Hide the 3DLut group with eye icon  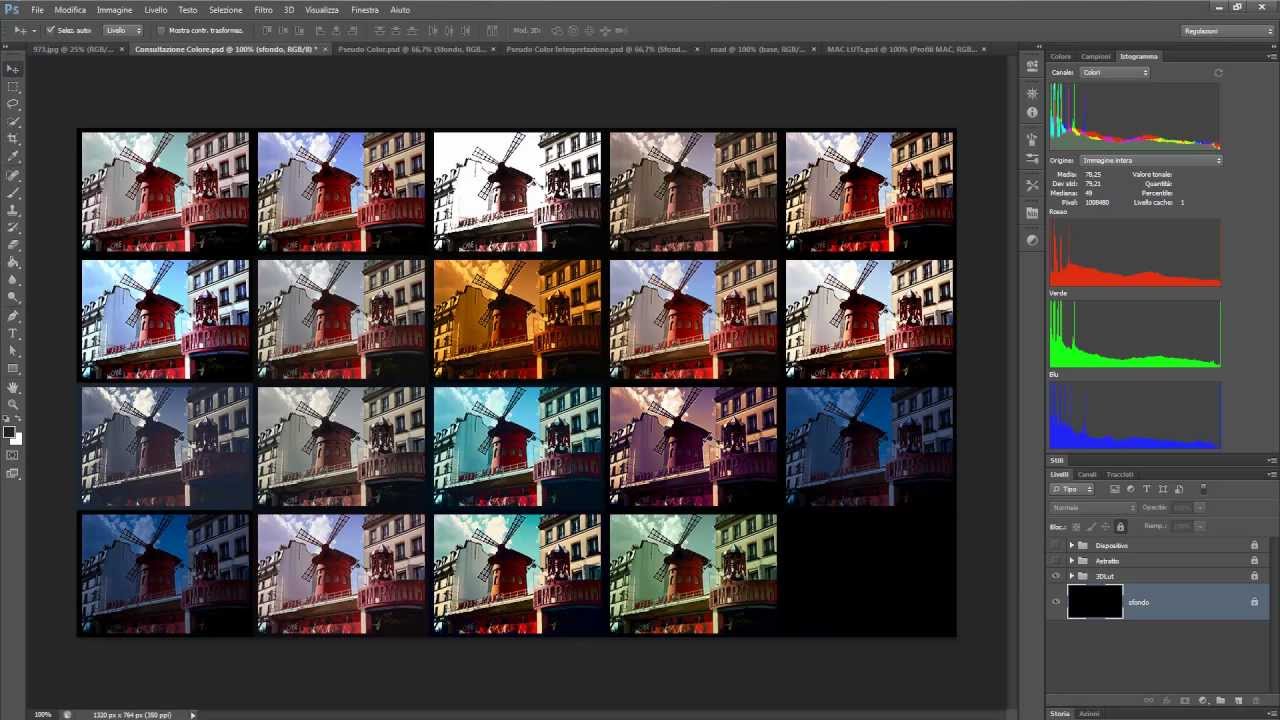click(x=1055, y=576)
